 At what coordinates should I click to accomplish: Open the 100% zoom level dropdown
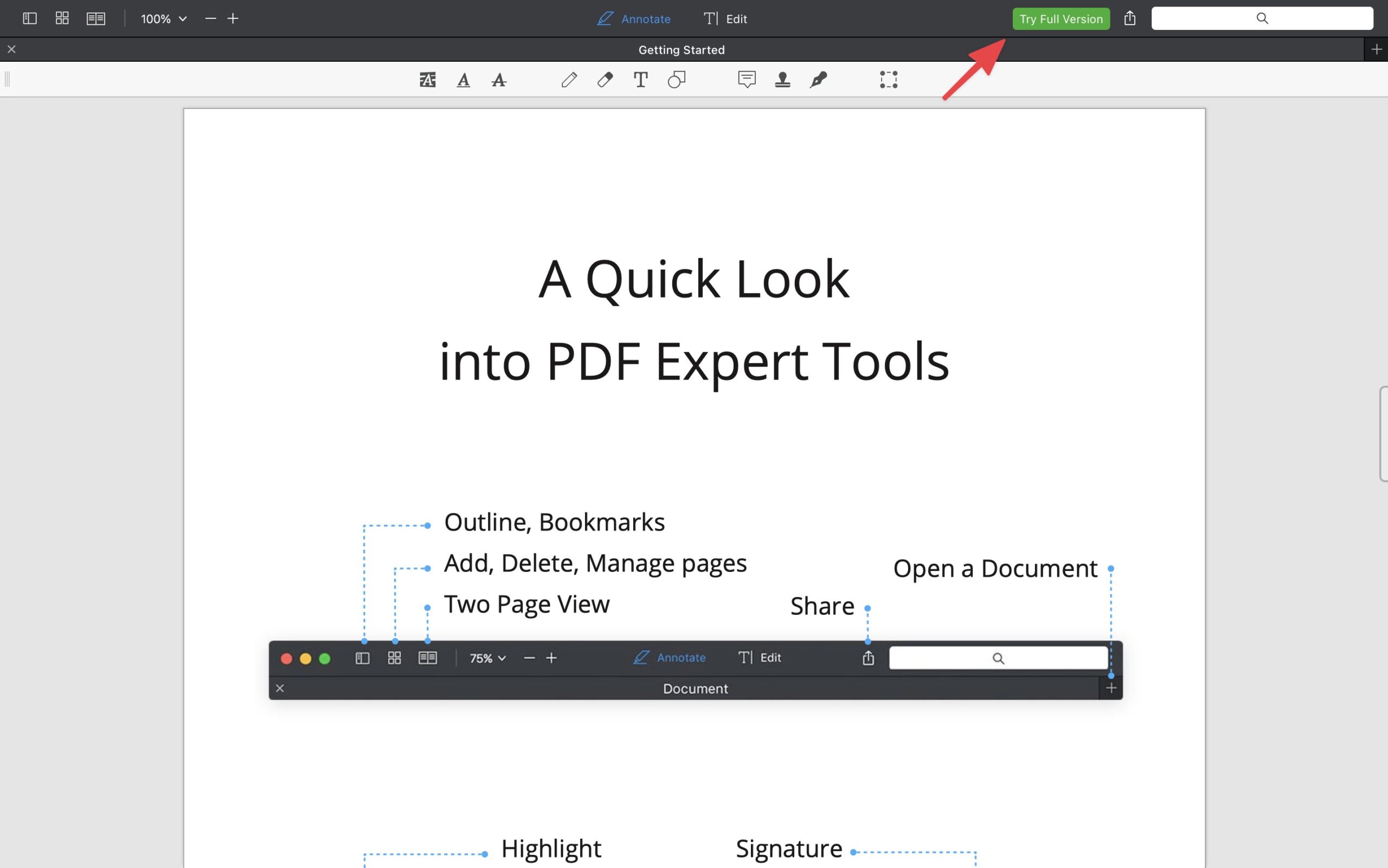click(x=164, y=19)
